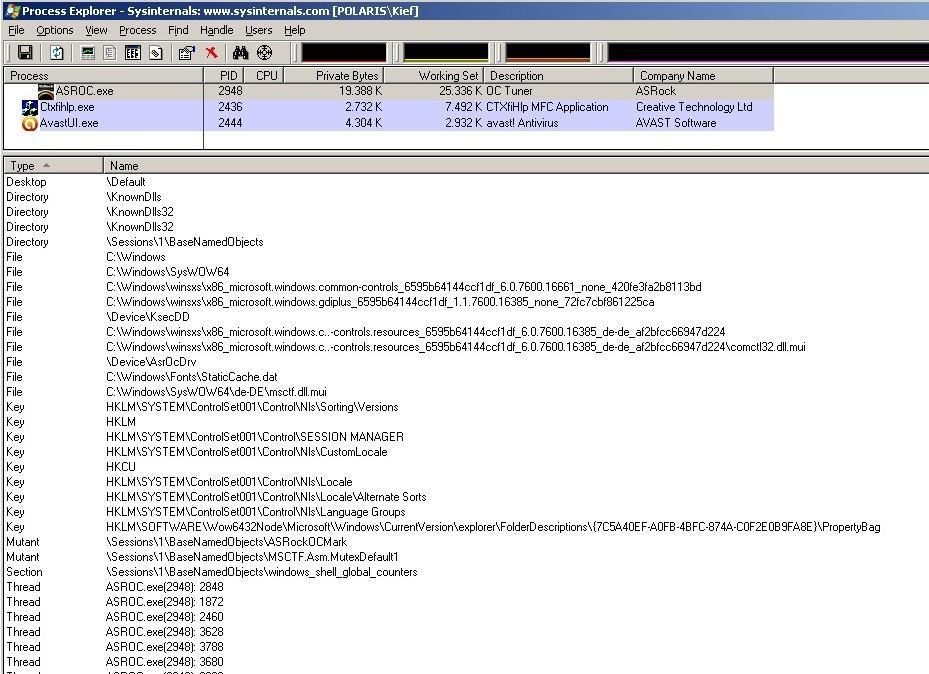Image resolution: width=929 pixels, height=674 pixels.
Task: Click the AvastUI.exe process icon
Action: pos(30,123)
